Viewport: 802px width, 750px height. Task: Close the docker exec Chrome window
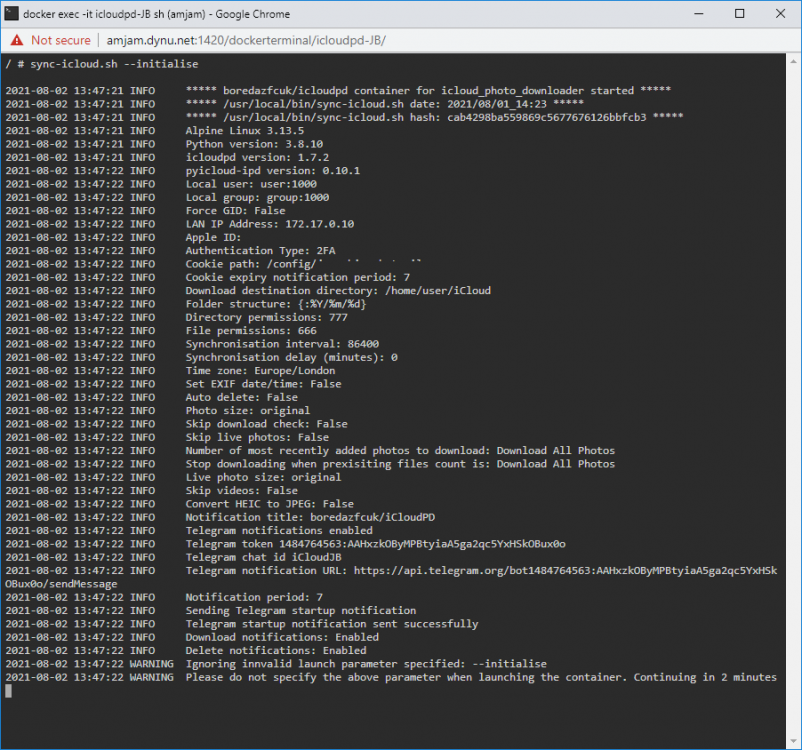pyautogui.click(x=781, y=14)
